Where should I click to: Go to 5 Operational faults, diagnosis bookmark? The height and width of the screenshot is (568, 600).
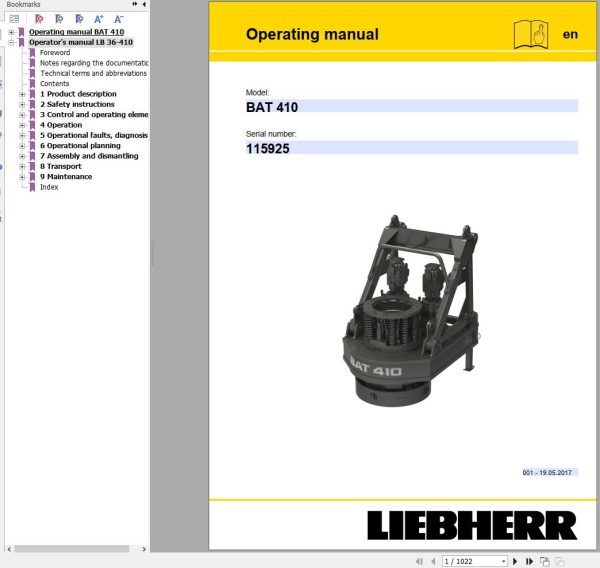[x=94, y=135]
